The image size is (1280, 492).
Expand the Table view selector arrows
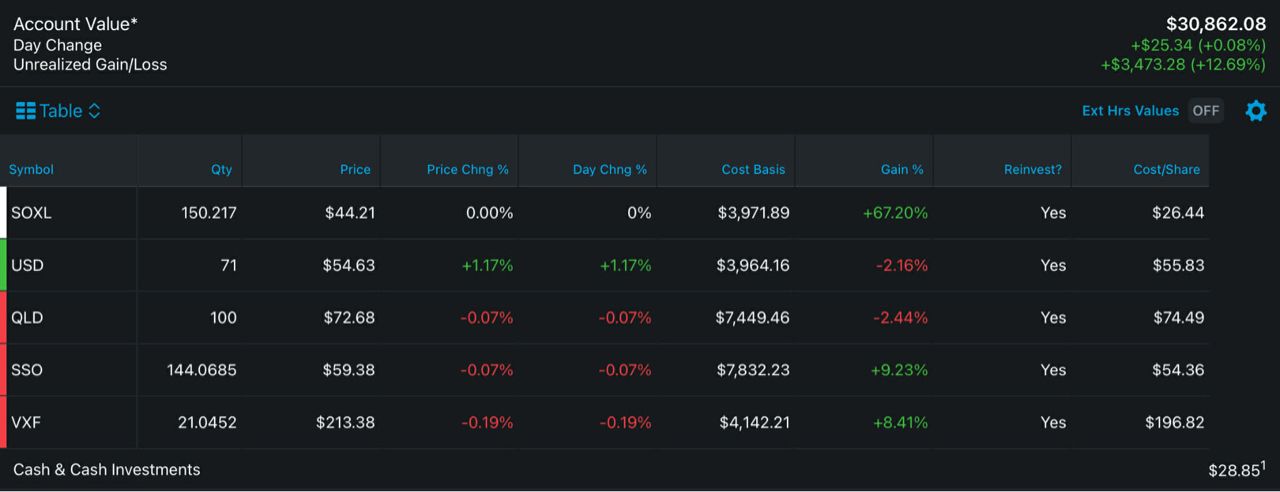click(95, 111)
